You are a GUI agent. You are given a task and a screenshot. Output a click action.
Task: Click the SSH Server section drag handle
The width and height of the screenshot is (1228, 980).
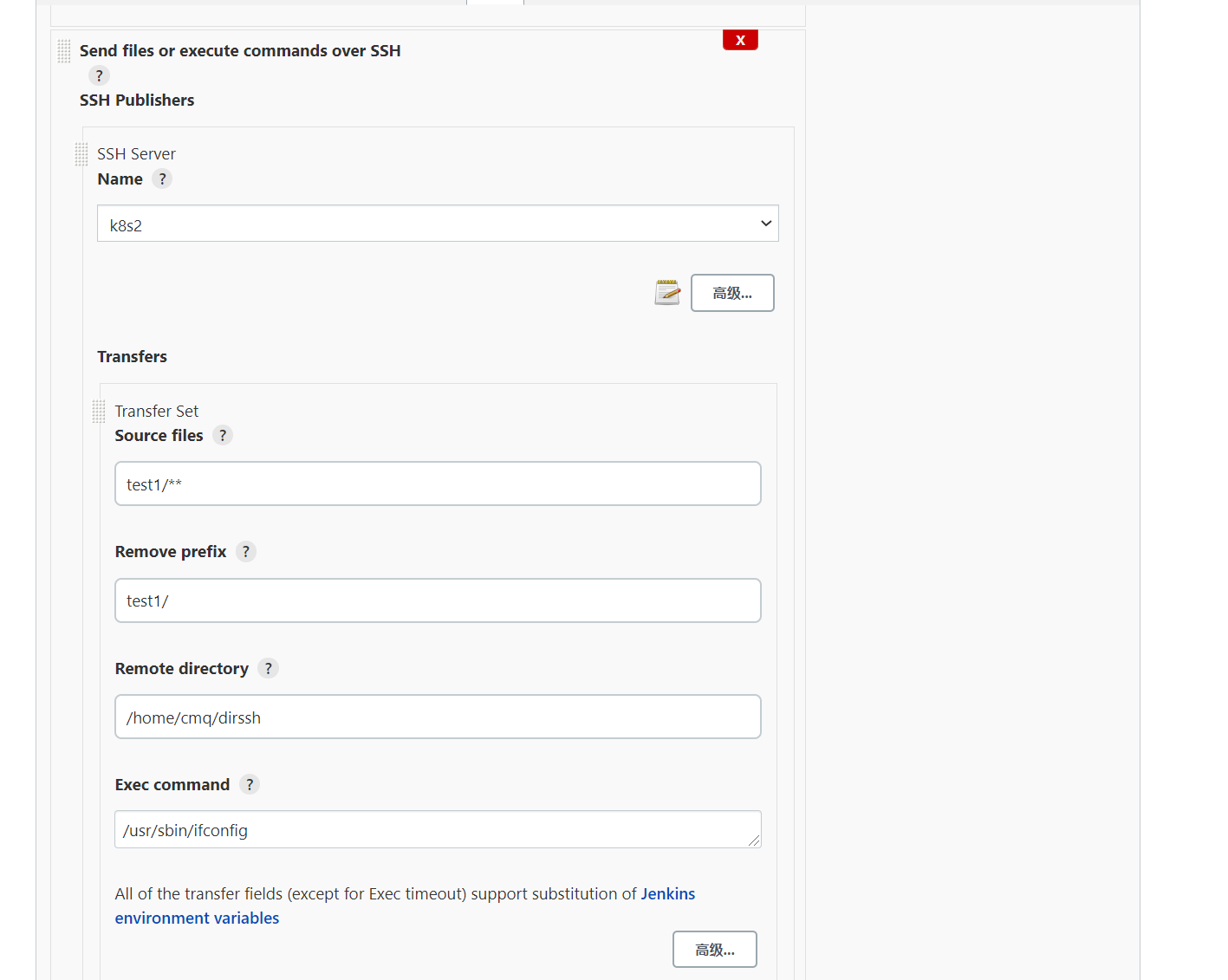81,154
